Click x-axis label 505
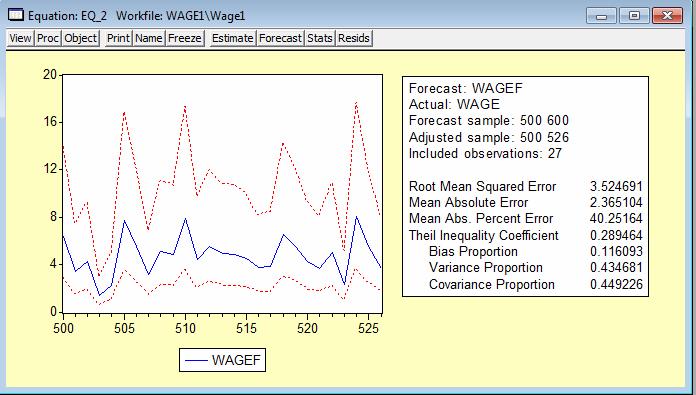Viewport: 696px width, 395px height. point(124,329)
